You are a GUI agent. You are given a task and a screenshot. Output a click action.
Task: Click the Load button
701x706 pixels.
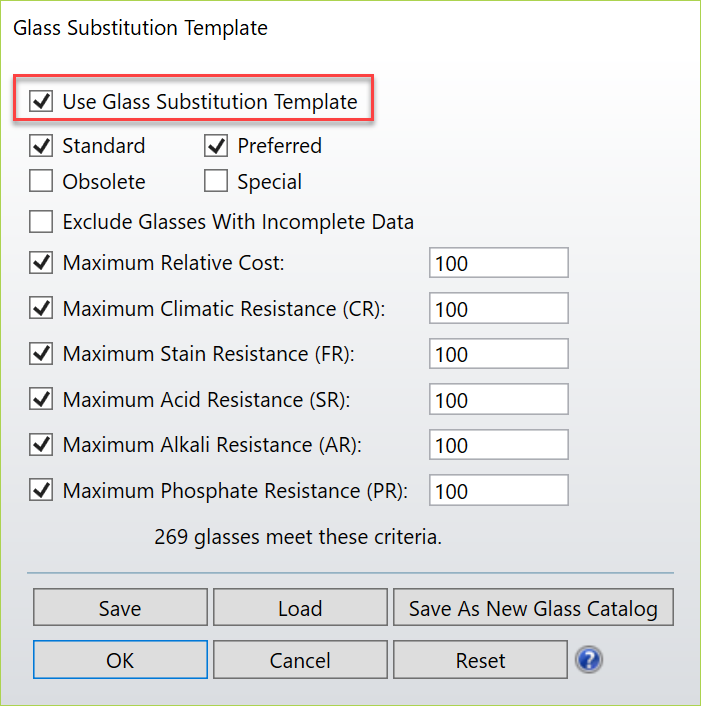pos(300,608)
